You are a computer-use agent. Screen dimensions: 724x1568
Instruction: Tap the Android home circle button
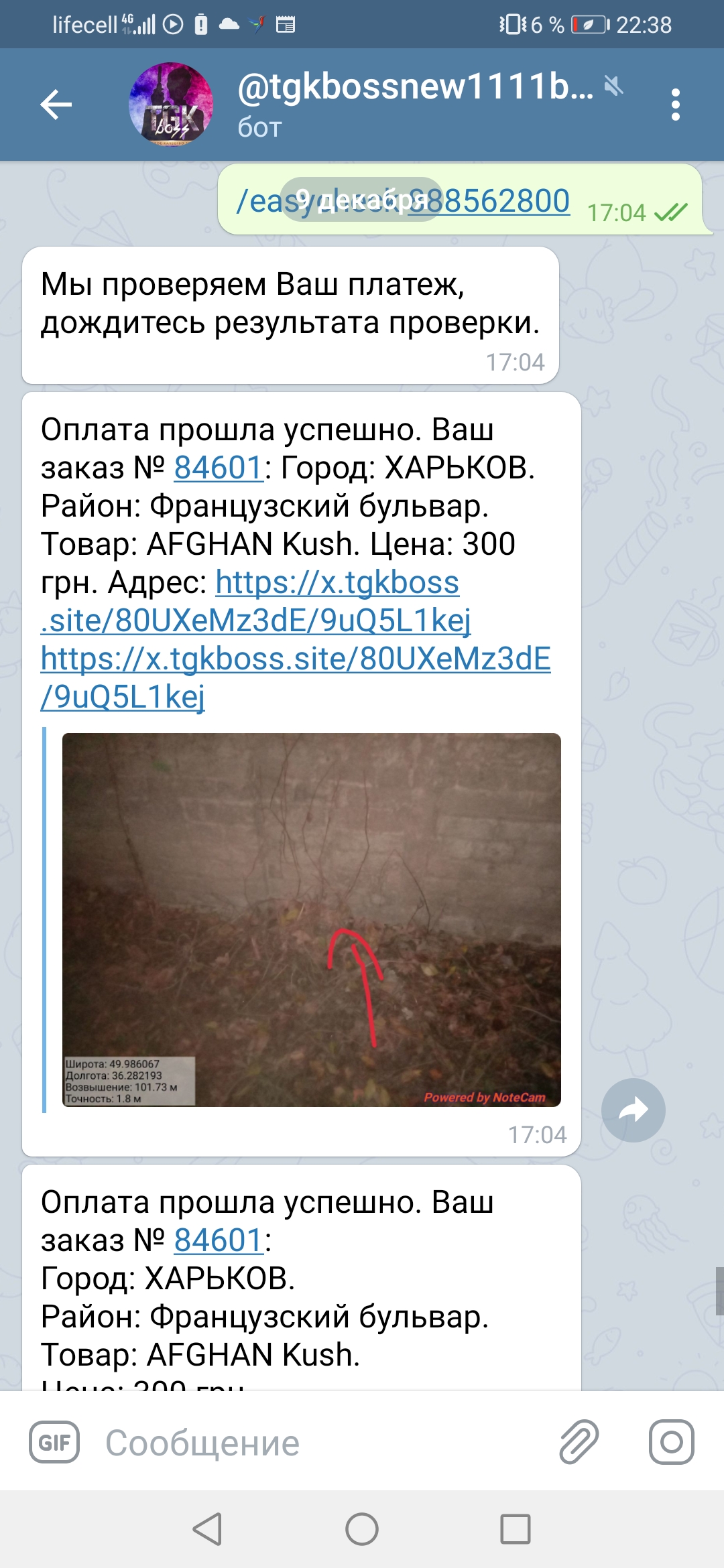click(362, 1529)
